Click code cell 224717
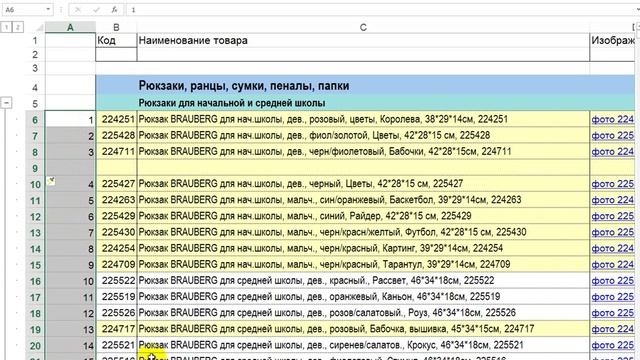640x360 pixels. (116, 329)
